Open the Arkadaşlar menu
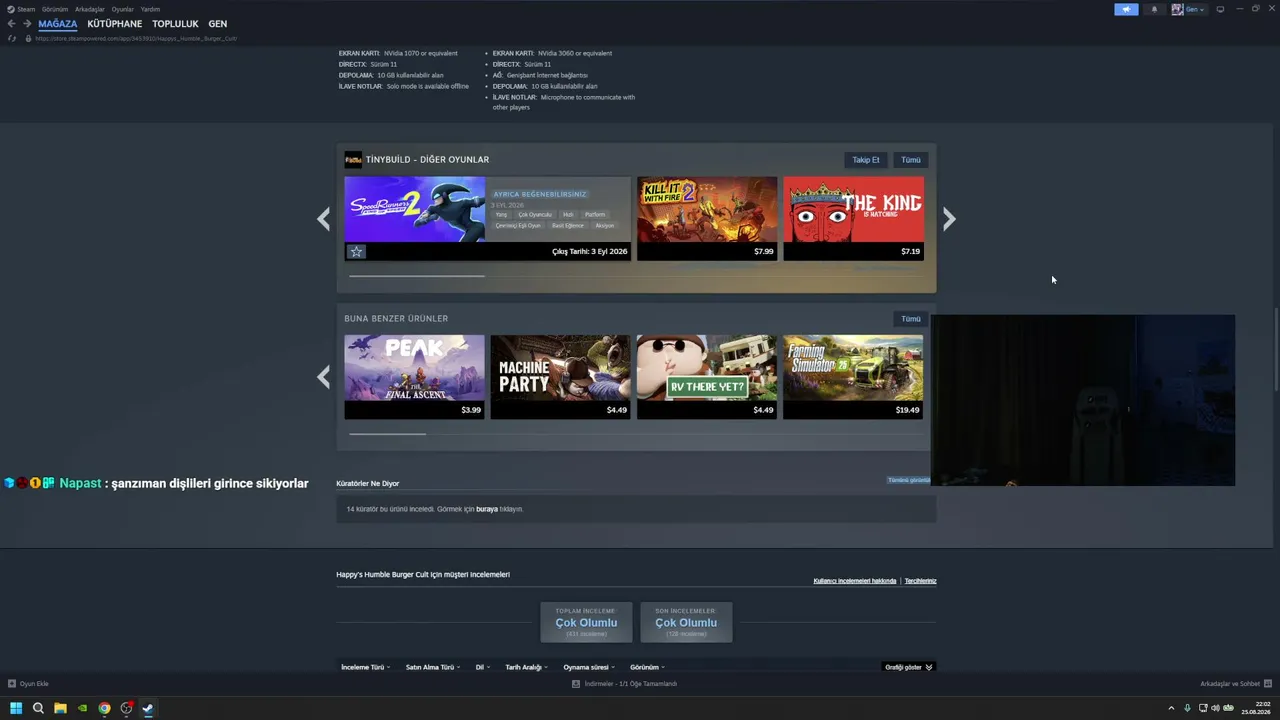Screen dimensions: 1280x720 90,9
